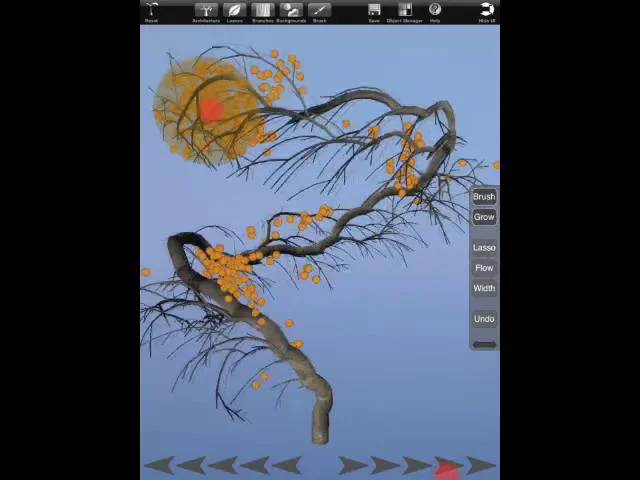Screen dimensions: 640x480
Task: Select the Flow mode in side panel
Action: coord(484,268)
